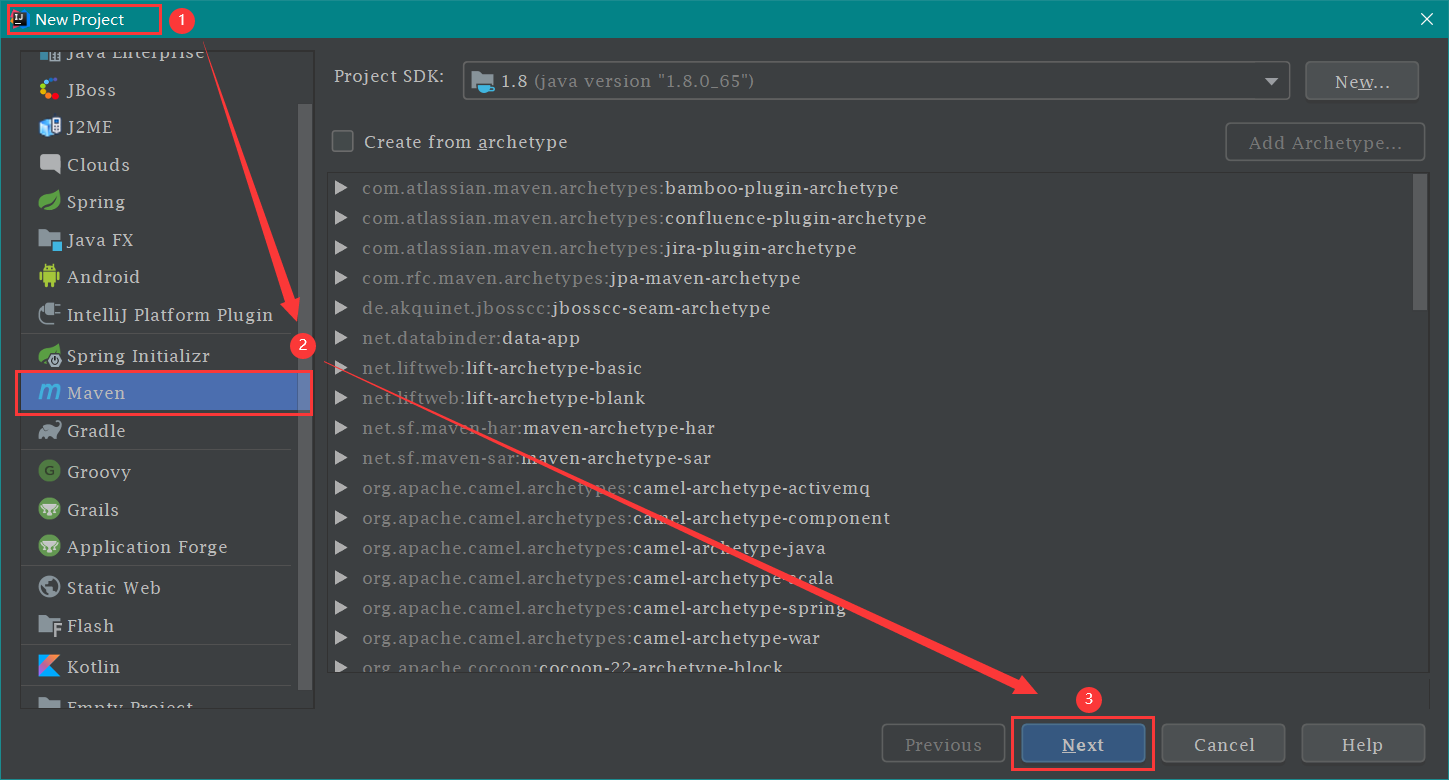
Task: Click the JBoss icon in project list
Action: pos(49,90)
